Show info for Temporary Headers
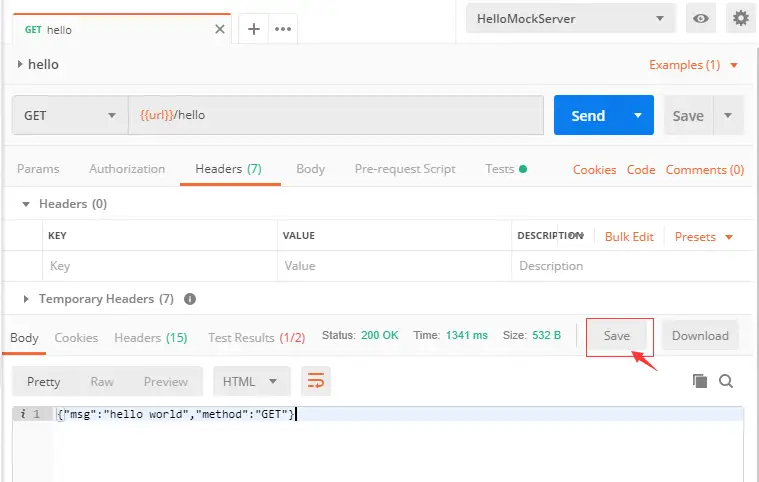Screen dimensions: 759x482 tap(190, 299)
